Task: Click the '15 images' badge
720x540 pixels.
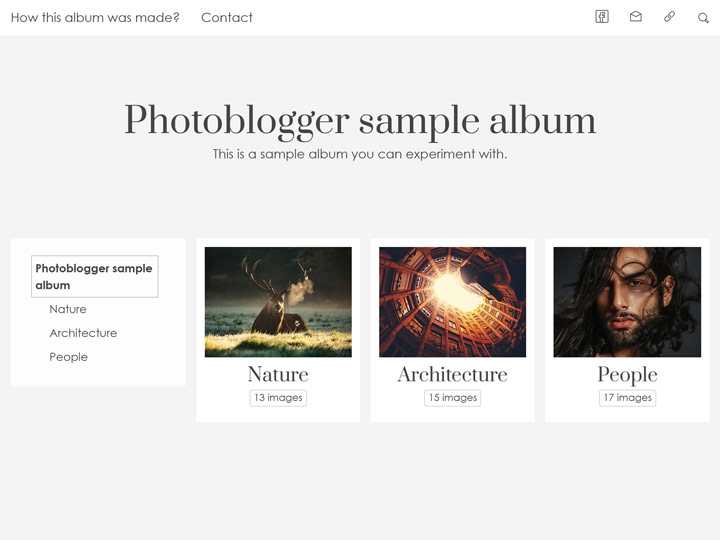Action: click(452, 398)
